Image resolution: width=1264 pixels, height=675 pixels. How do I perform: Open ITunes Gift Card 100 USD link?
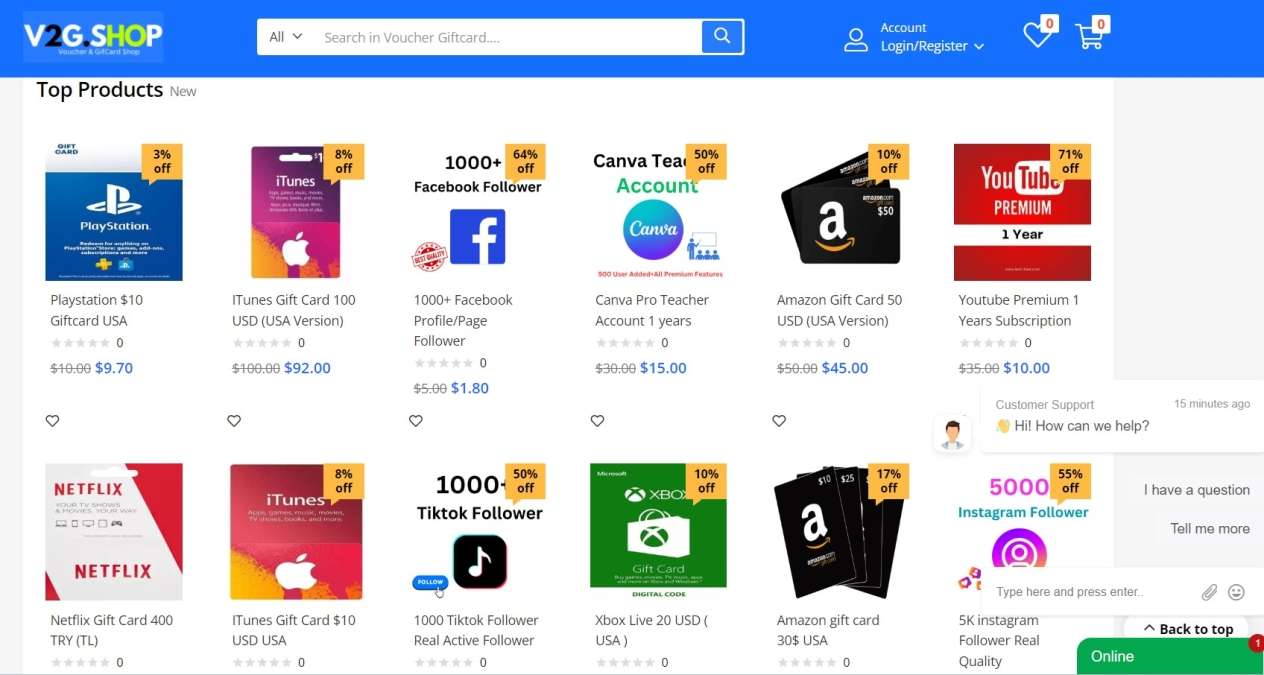(294, 310)
